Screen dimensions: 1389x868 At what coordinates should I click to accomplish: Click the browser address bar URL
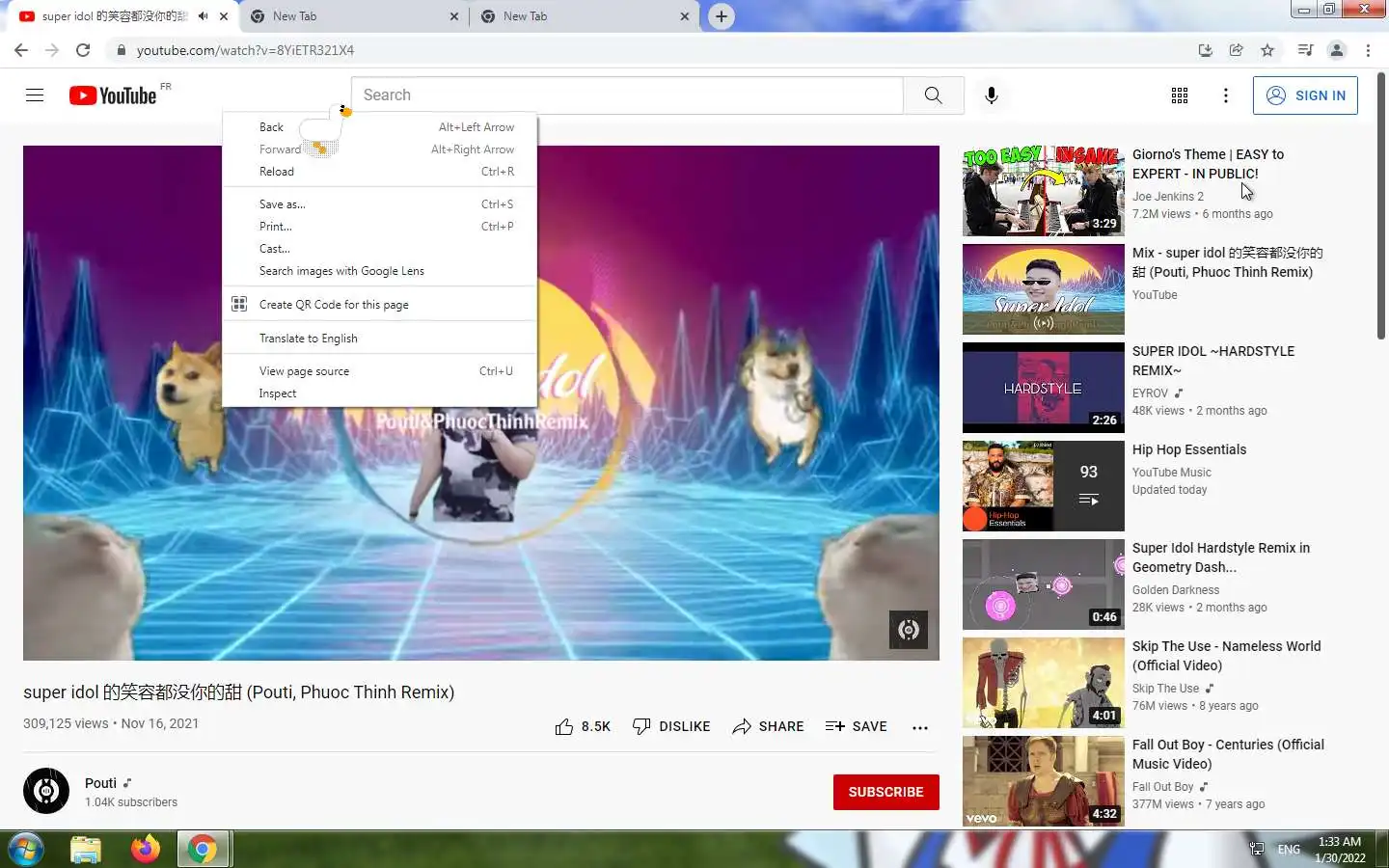(x=245, y=50)
